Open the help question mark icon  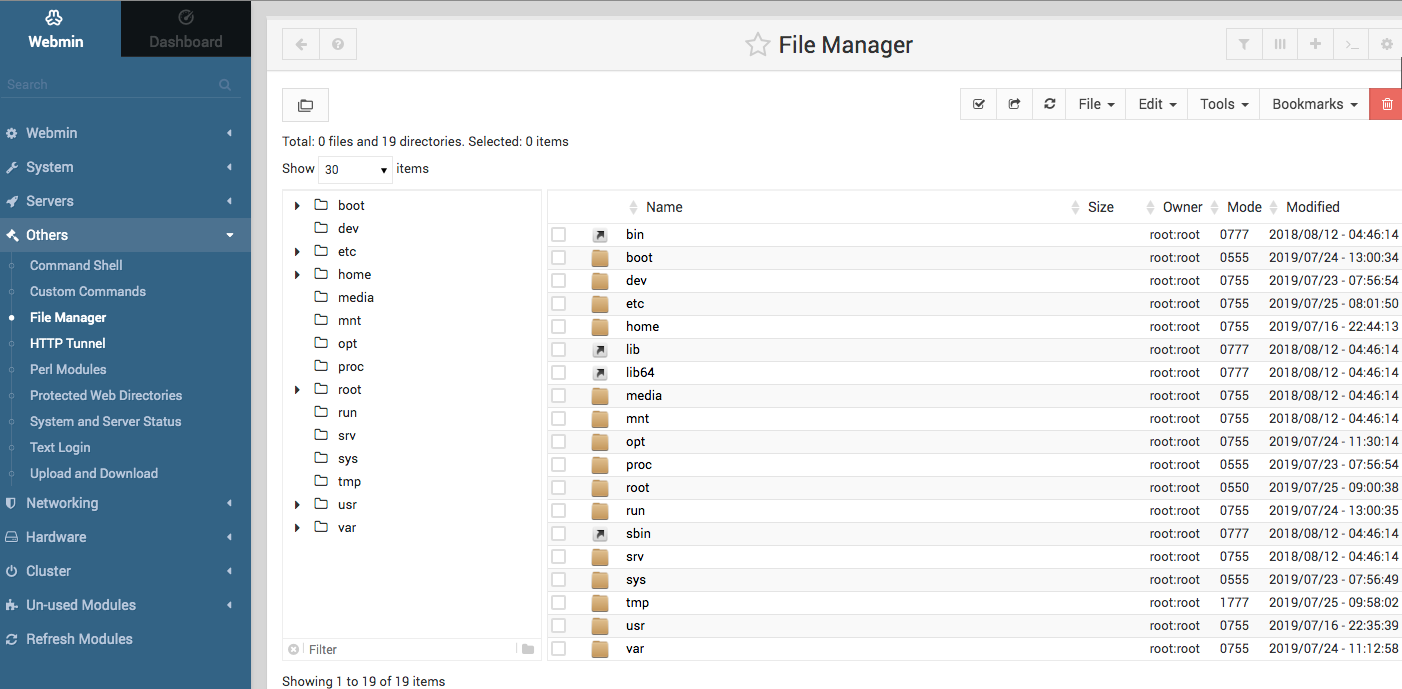tap(338, 44)
